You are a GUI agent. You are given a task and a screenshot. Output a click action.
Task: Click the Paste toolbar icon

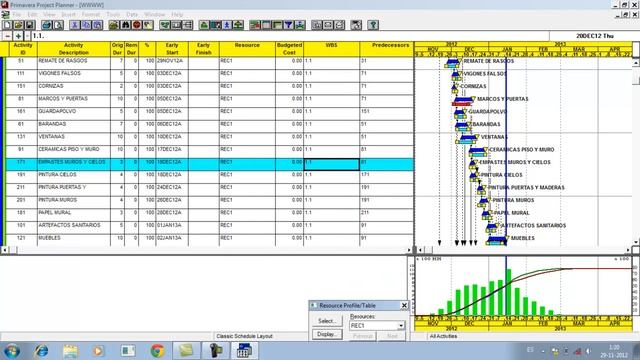click(x=97, y=25)
